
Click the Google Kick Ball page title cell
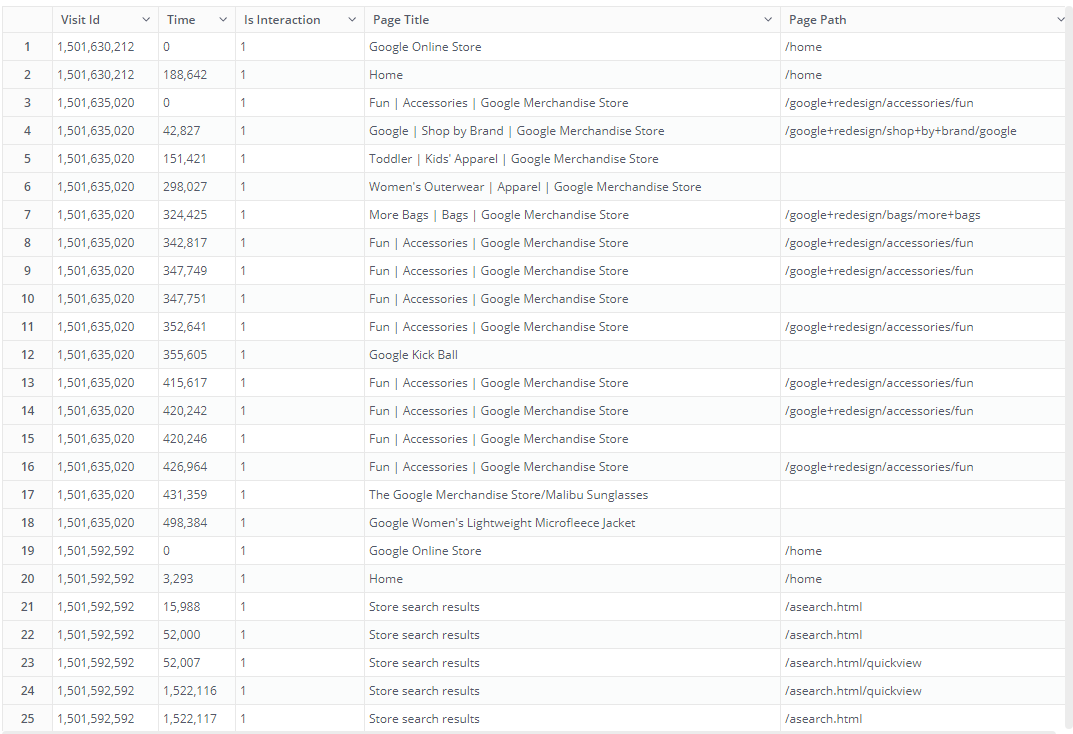[413, 355]
